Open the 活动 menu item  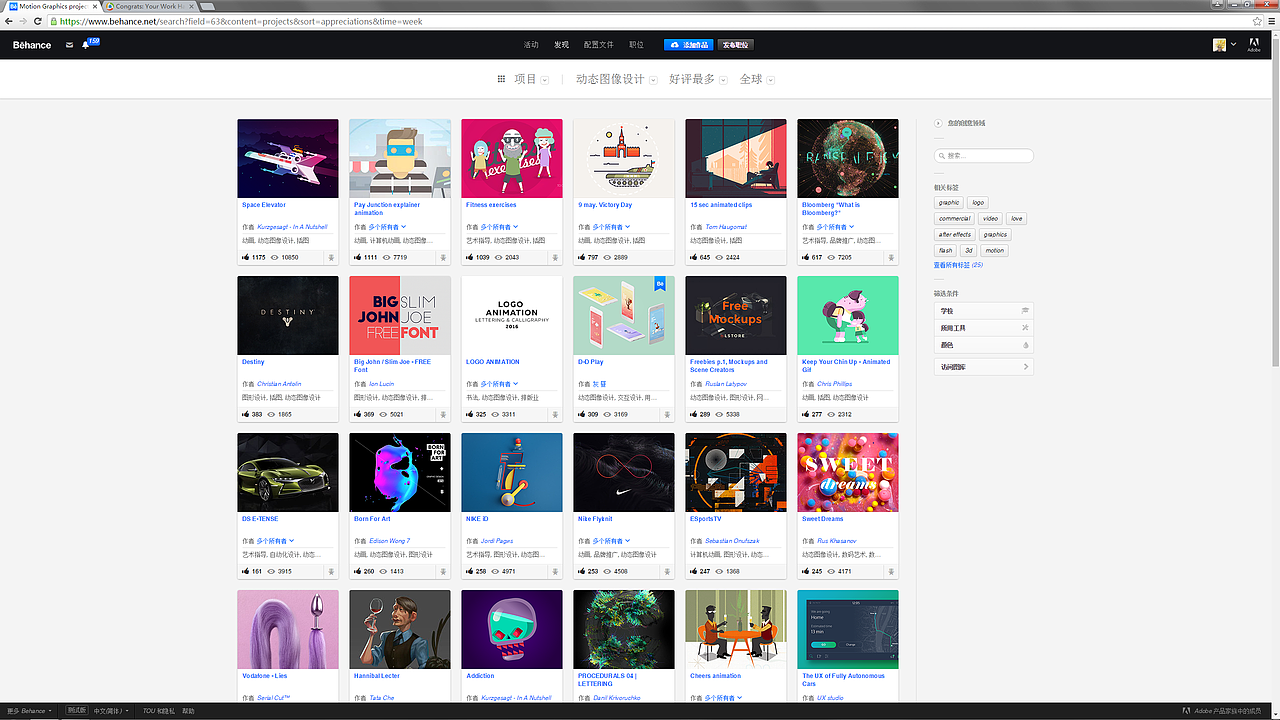pyautogui.click(x=531, y=45)
